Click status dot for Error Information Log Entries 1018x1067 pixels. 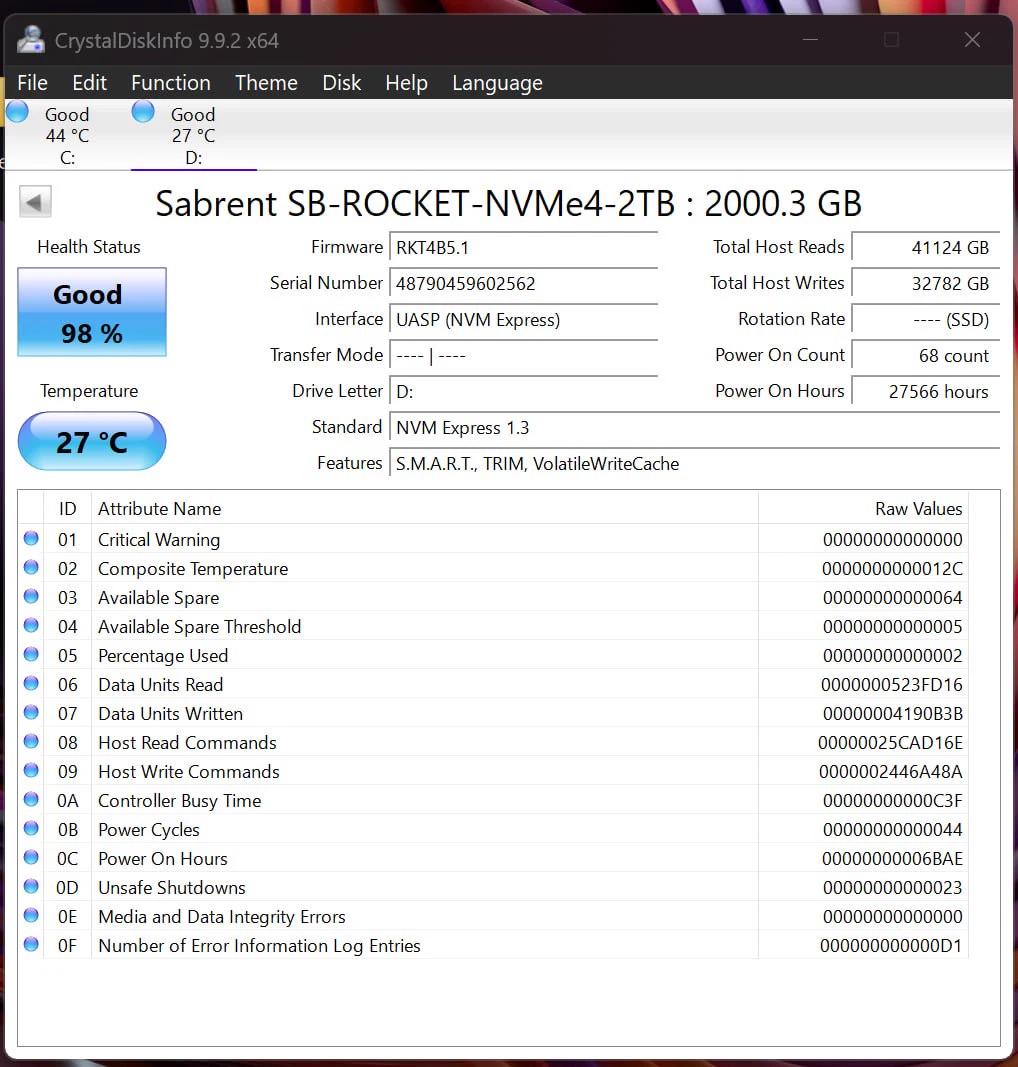coord(31,945)
